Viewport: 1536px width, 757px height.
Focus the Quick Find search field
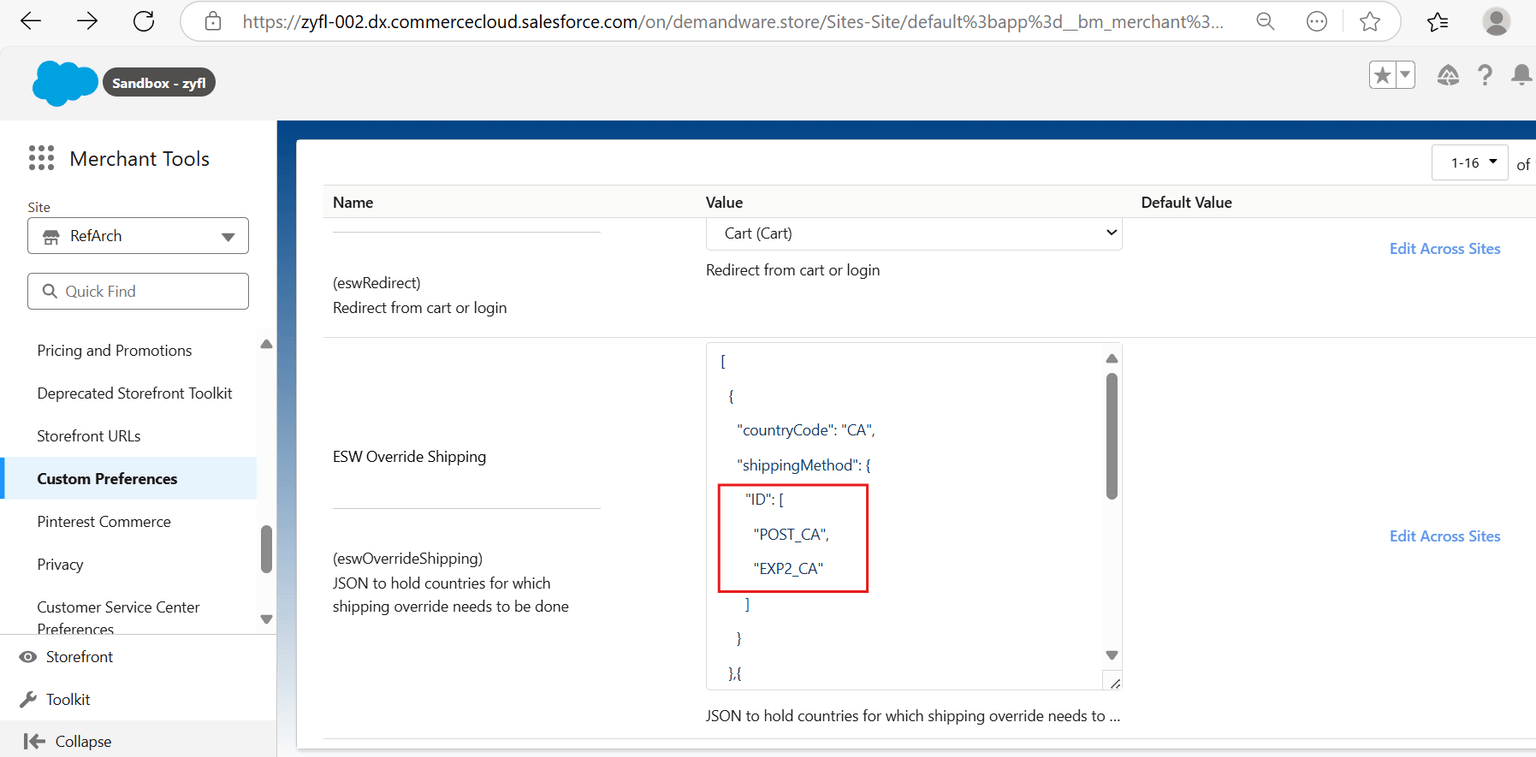(x=138, y=291)
